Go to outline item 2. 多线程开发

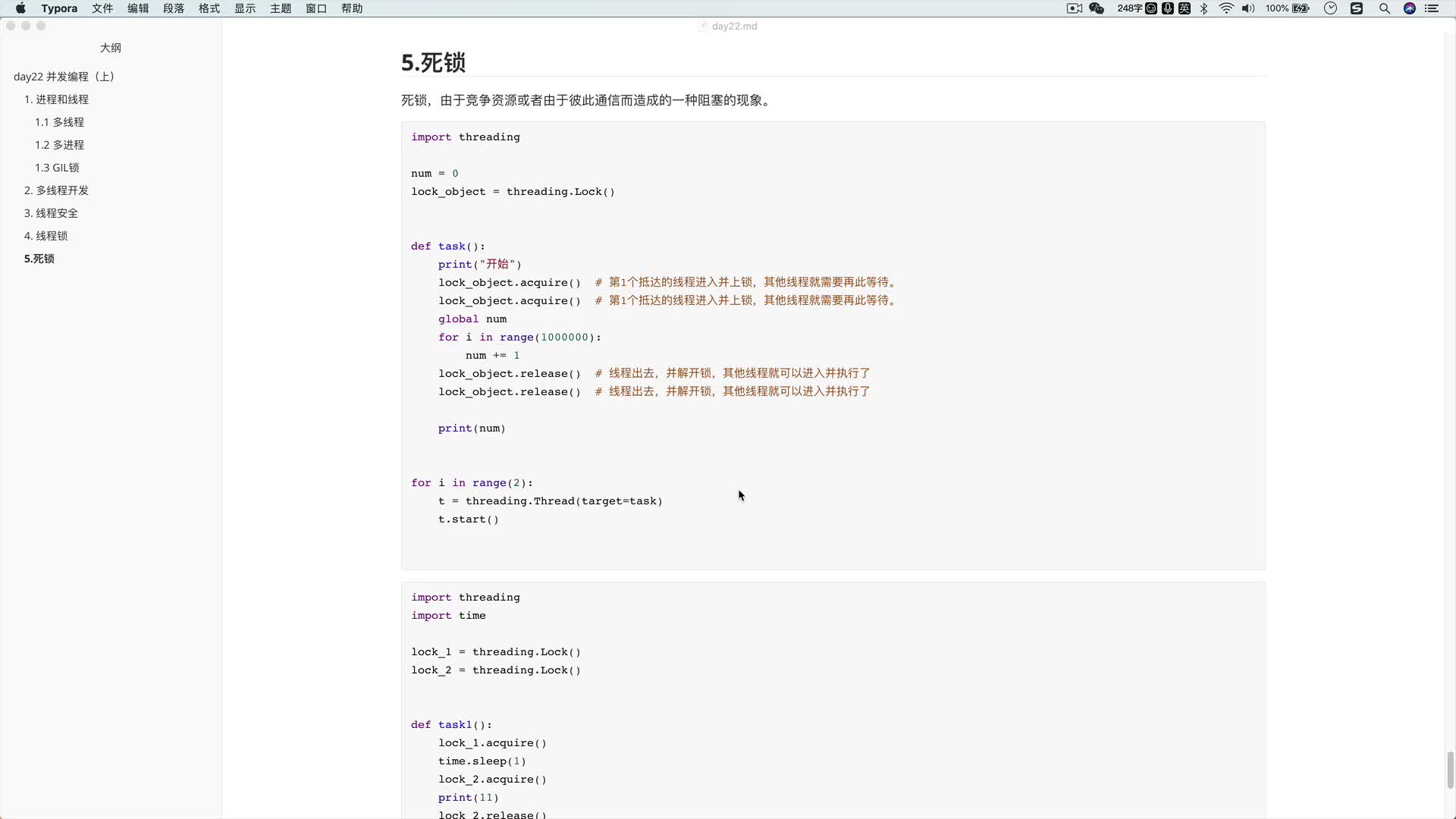[x=56, y=190]
